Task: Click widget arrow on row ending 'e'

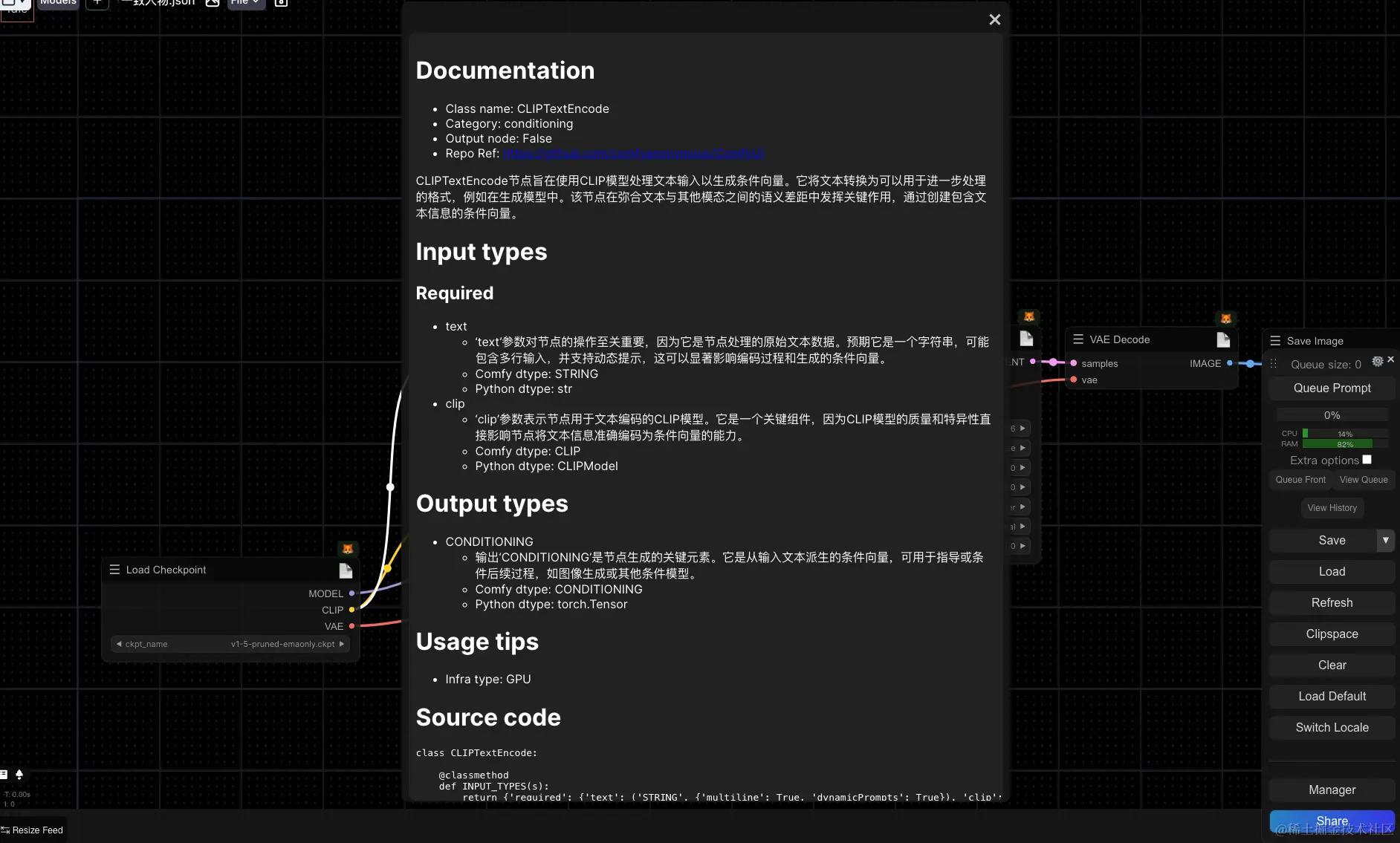Action: (1023, 448)
